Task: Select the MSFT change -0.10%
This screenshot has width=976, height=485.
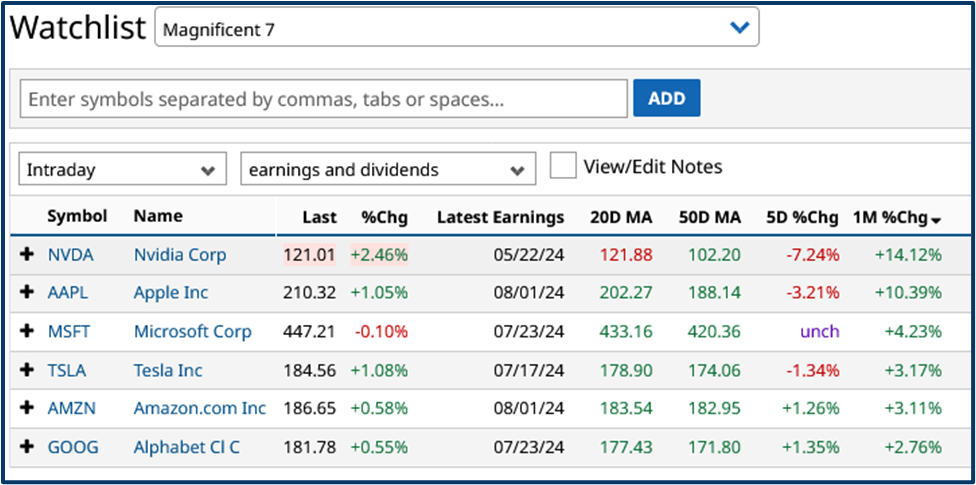Action: pyautogui.click(x=382, y=332)
